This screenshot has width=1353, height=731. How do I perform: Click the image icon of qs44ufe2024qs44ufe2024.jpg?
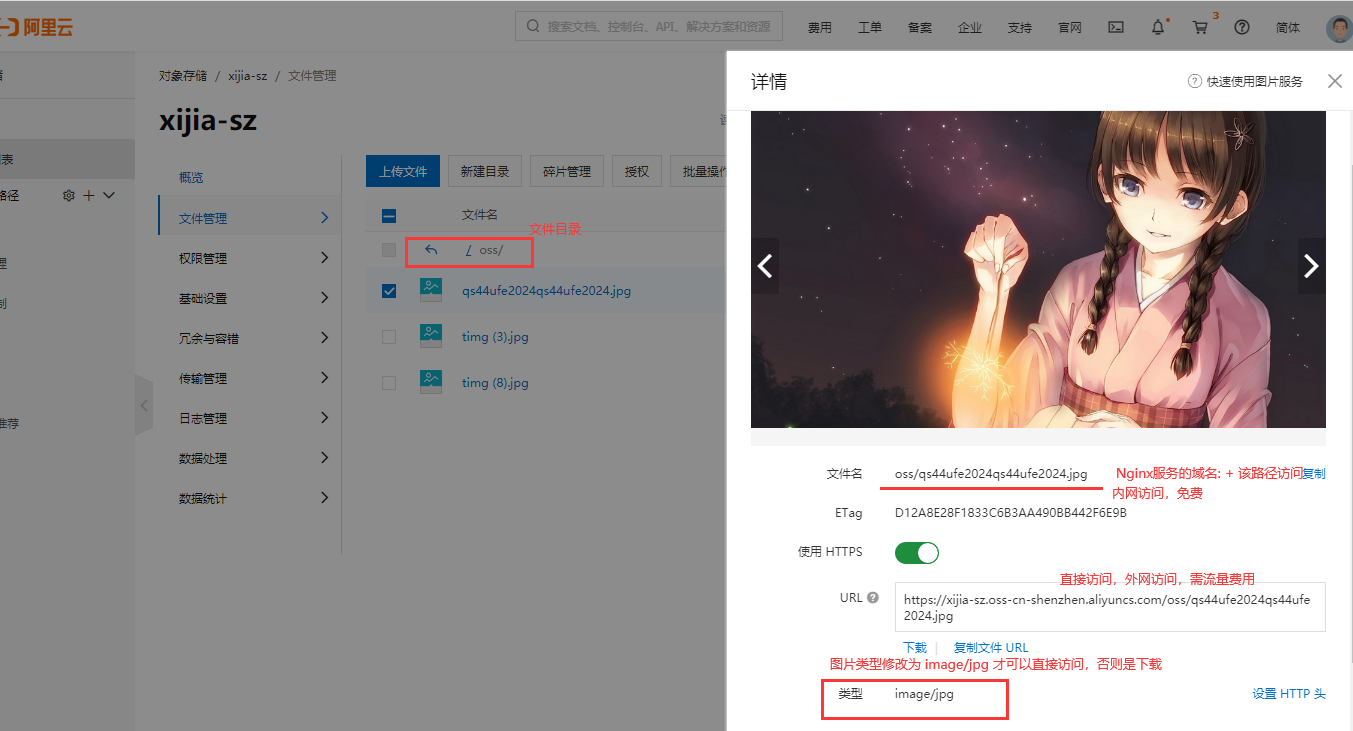431,290
